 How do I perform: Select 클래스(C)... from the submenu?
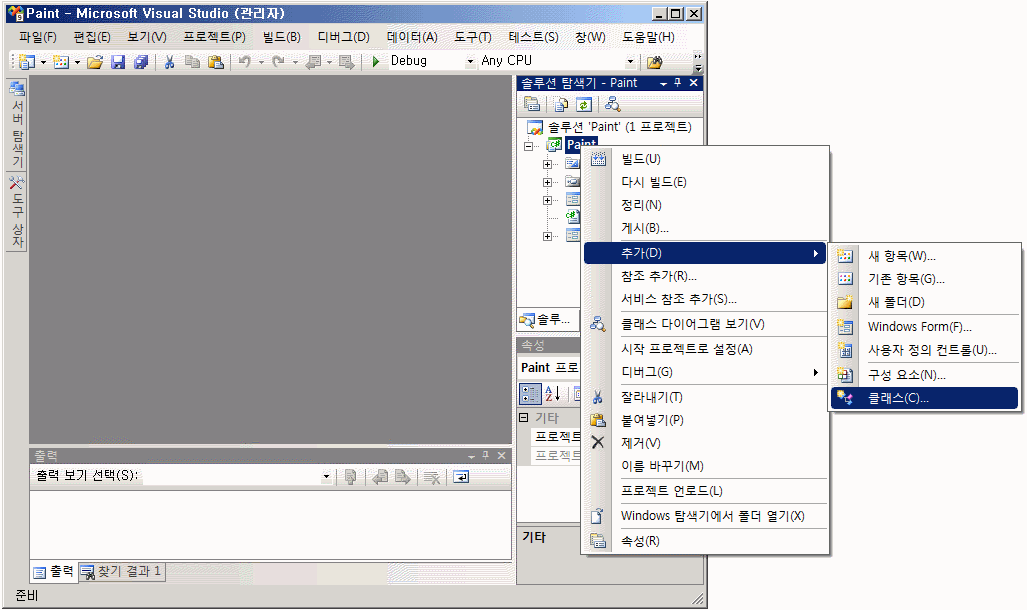click(924, 398)
